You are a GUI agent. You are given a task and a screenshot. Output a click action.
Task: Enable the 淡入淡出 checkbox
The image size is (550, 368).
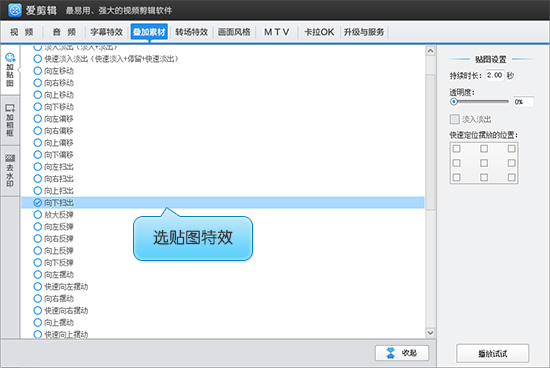click(455, 119)
